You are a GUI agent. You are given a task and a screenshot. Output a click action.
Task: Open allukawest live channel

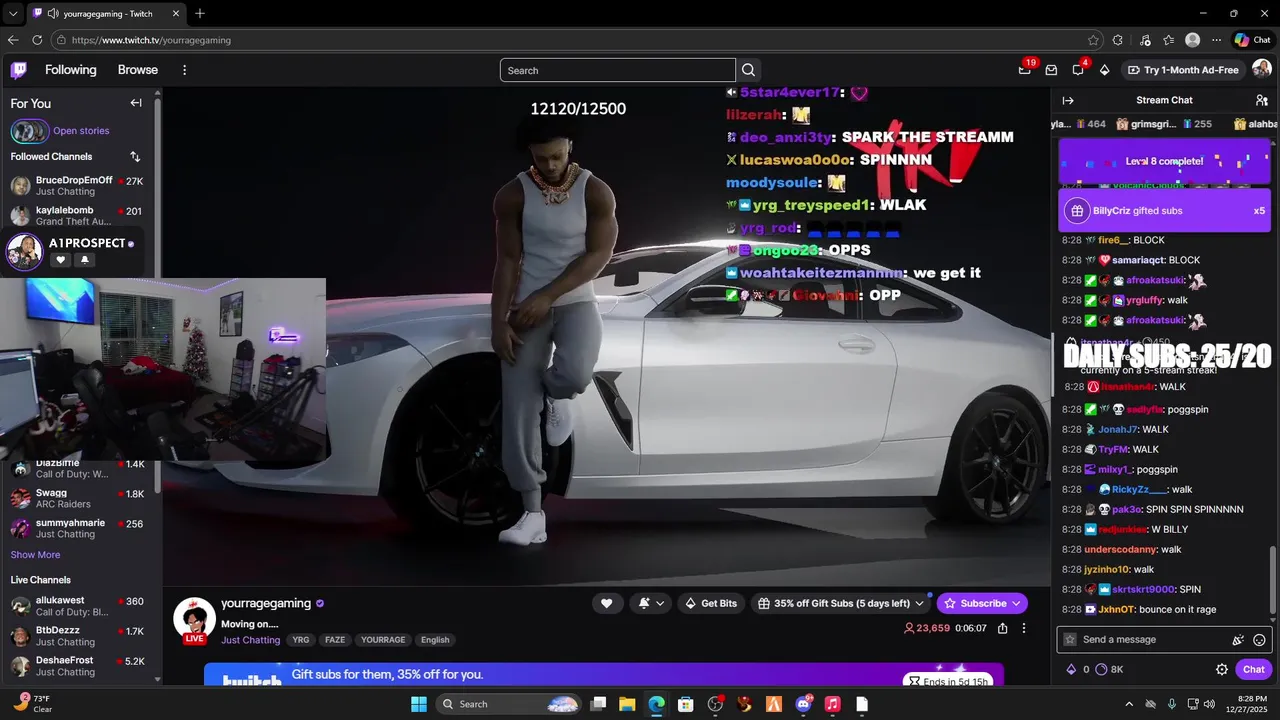click(x=78, y=607)
